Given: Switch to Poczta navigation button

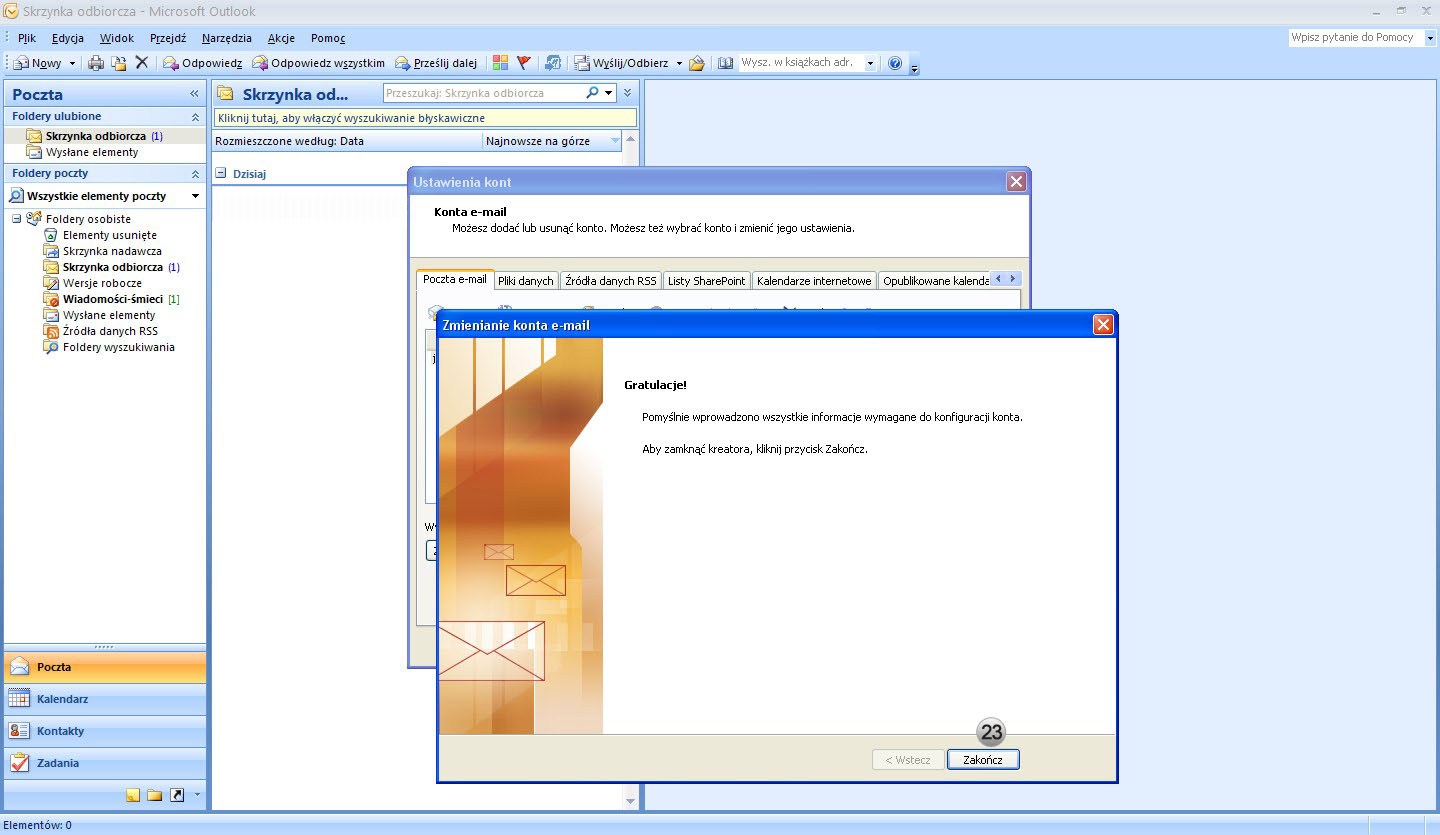Looking at the screenshot, I should coord(105,667).
